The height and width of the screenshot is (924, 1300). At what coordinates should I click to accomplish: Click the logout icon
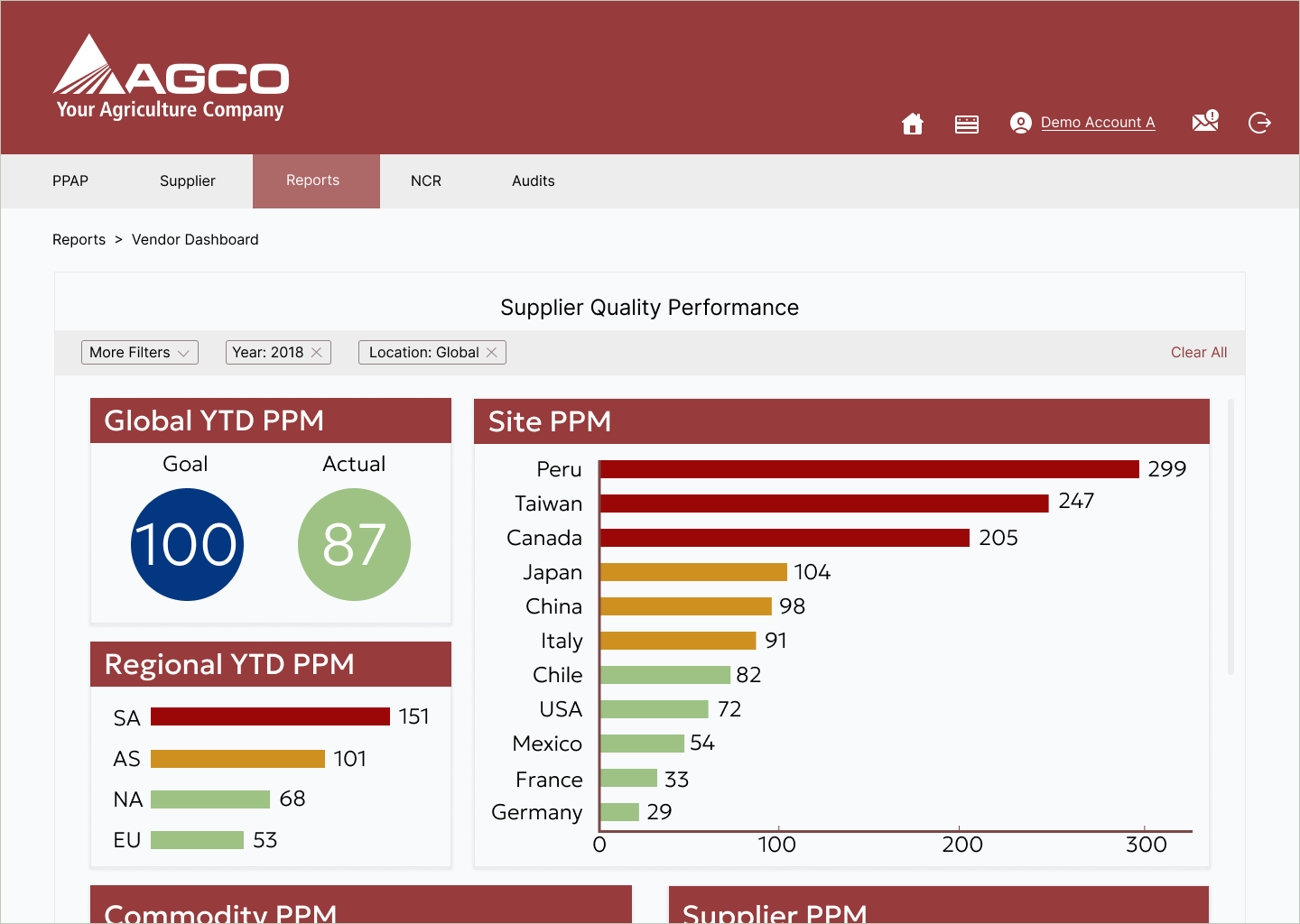point(1259,123)
